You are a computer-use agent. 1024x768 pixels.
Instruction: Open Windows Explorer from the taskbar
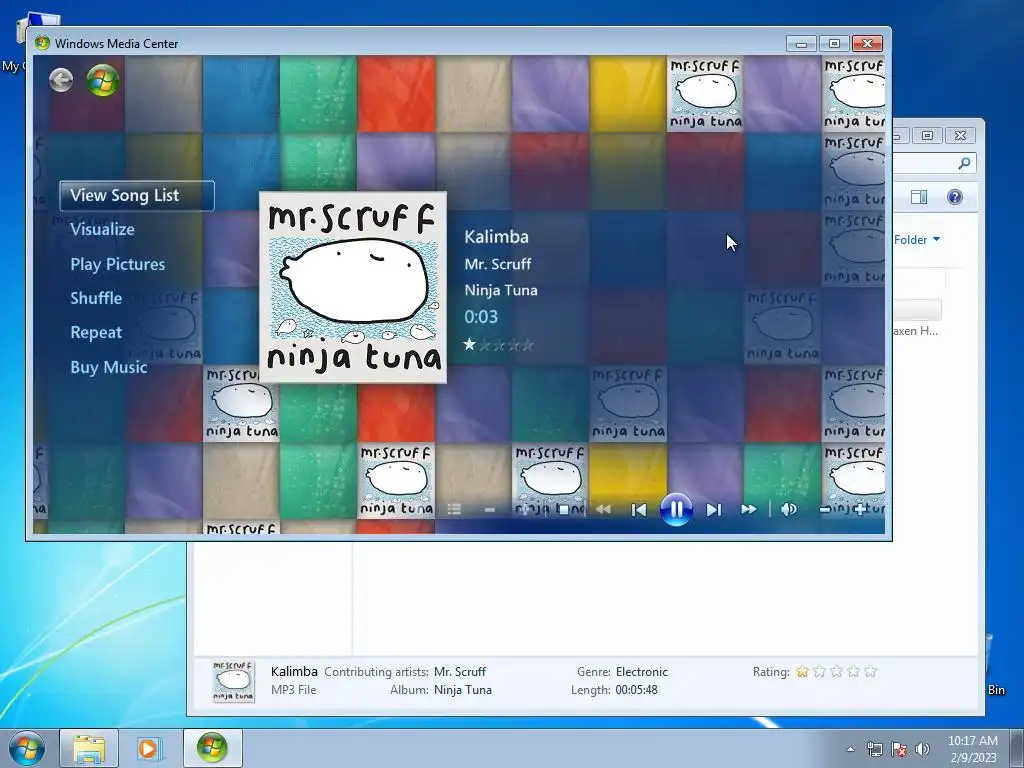(89, 748)
